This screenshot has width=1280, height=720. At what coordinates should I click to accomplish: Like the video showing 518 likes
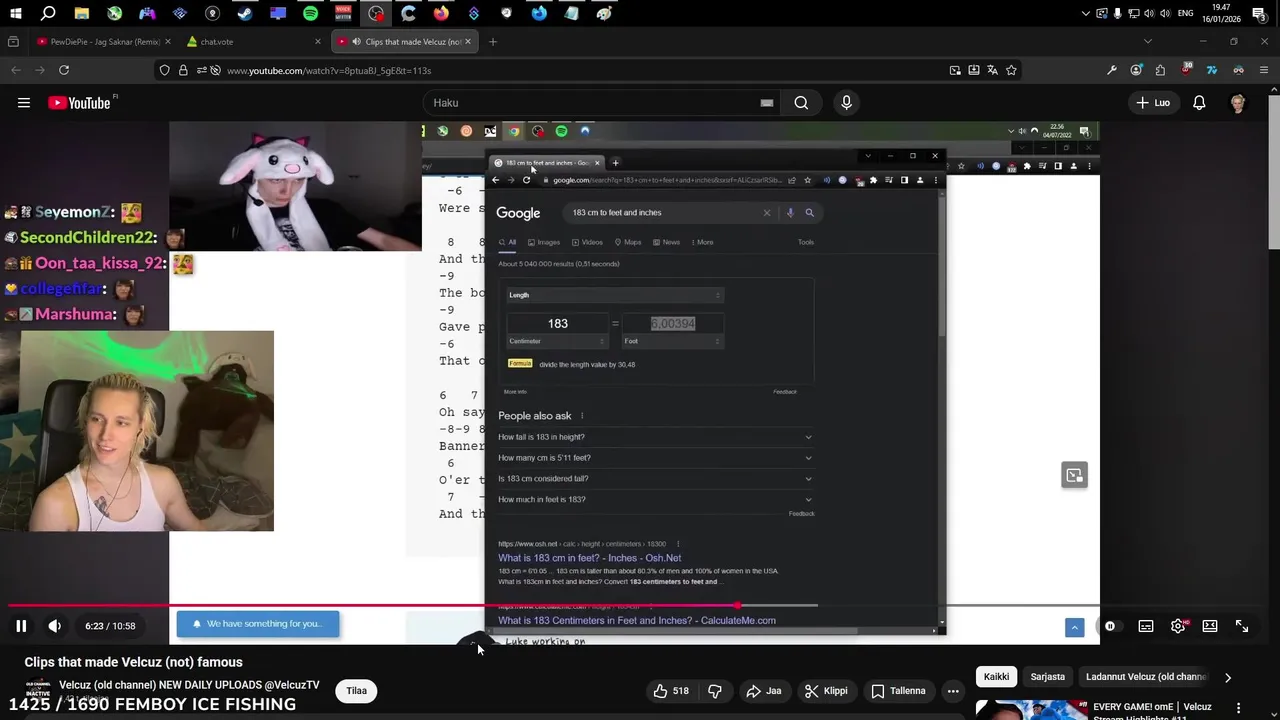click(671, 691)
